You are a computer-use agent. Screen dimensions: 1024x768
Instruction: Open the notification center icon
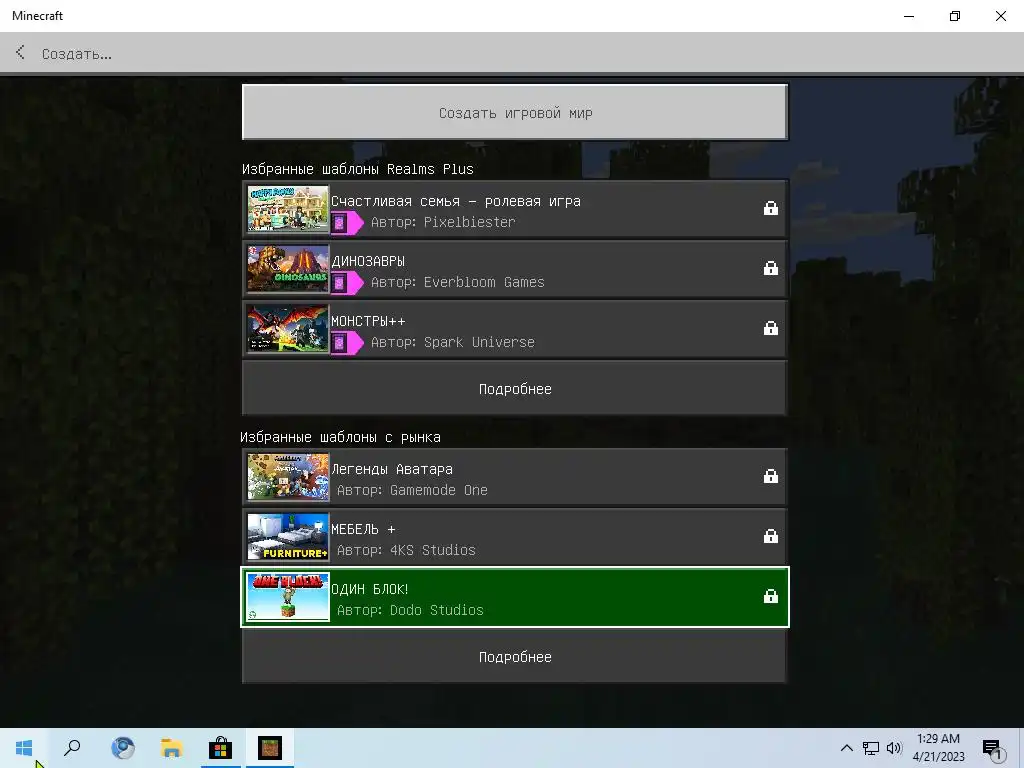tap(993, 748)
